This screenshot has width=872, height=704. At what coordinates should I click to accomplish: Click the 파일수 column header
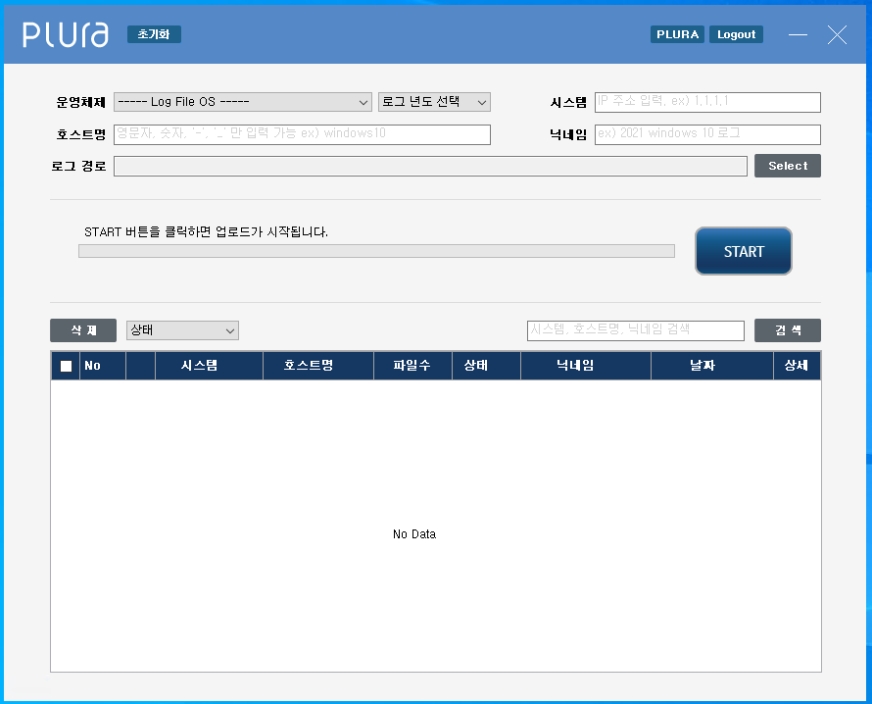(412, 366)
